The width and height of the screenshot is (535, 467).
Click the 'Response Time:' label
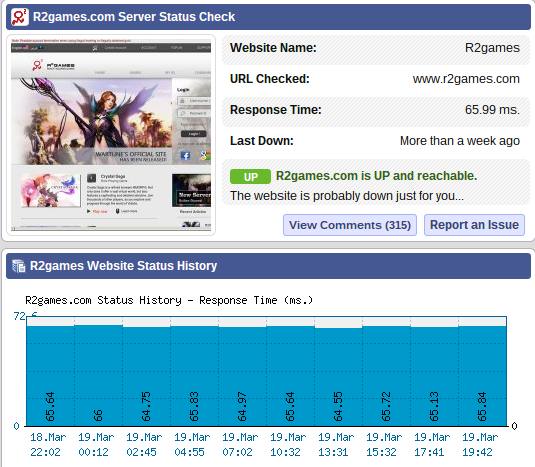[x=276, y=110]
